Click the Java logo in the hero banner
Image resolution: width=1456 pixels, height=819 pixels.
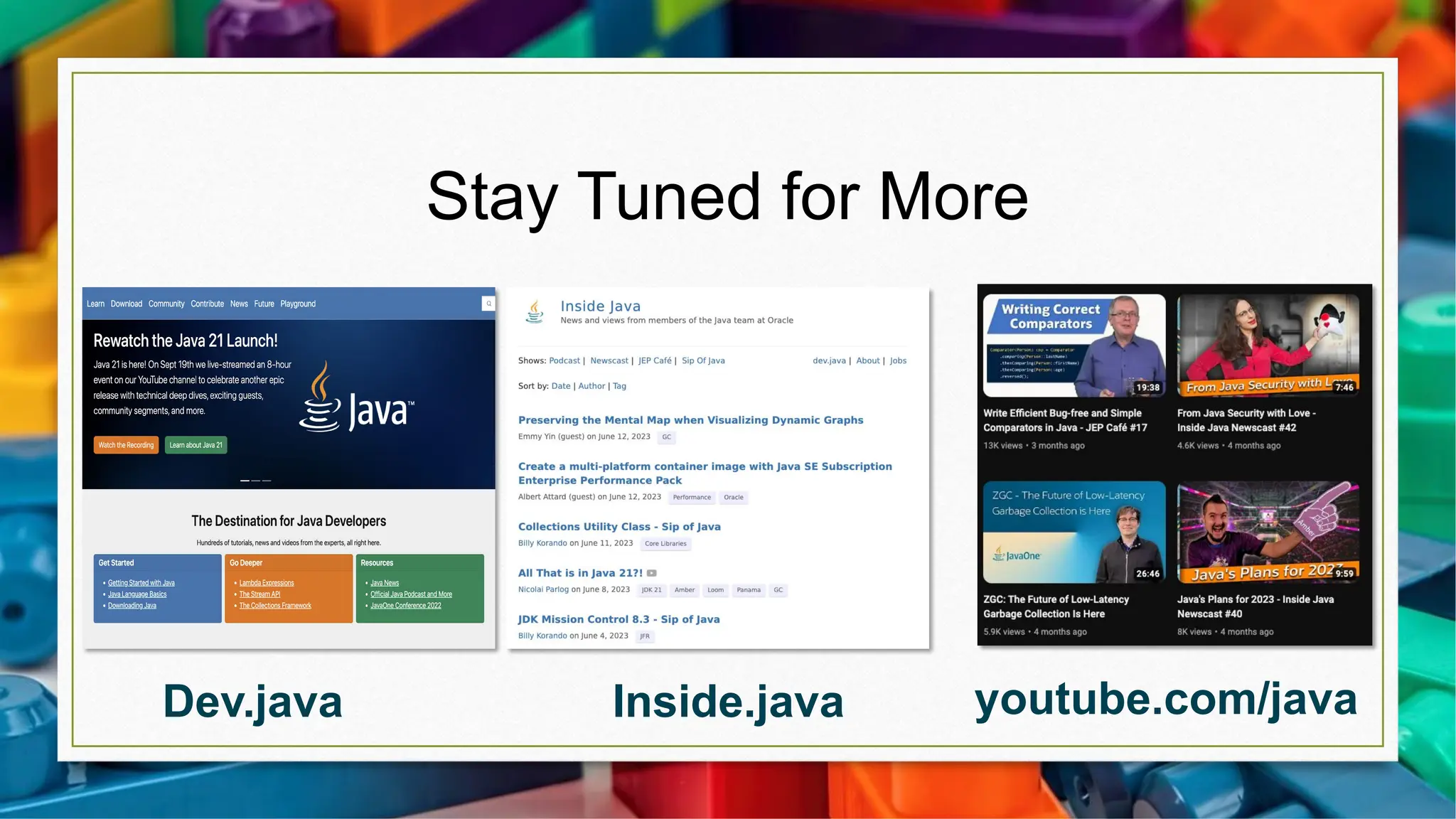(x=356, y=397)
